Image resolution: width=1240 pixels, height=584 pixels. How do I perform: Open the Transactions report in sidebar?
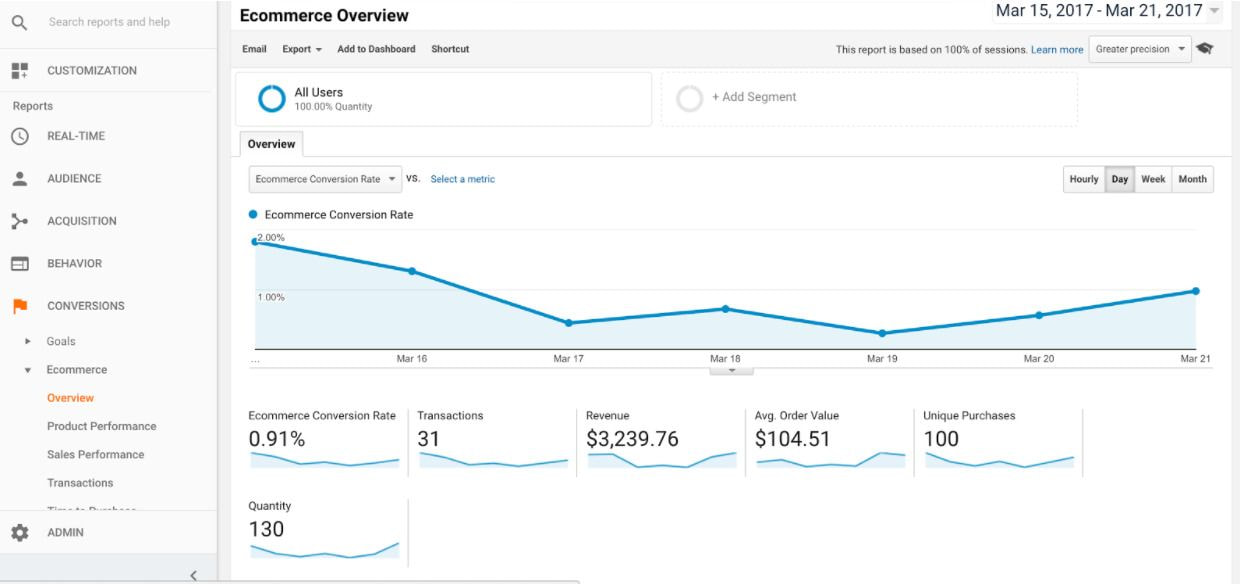pyautogui.click(x=80, y=483)
